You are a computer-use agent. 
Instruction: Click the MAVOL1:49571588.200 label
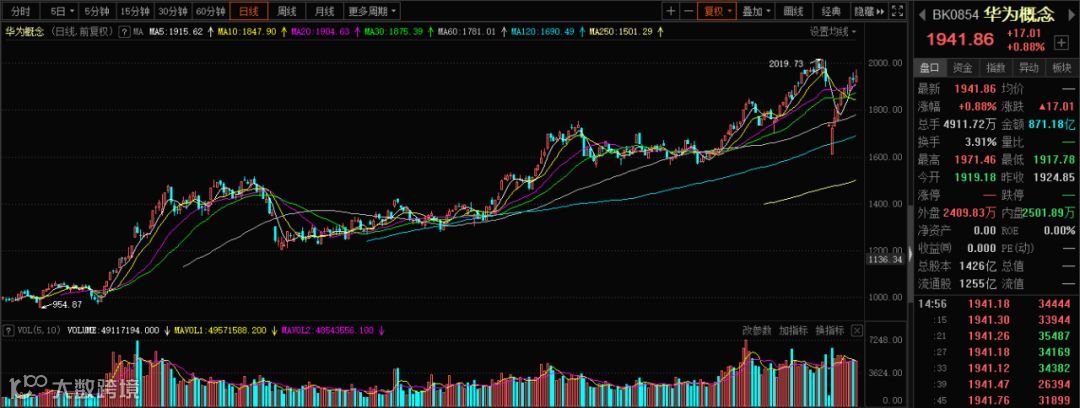[219, 331]
